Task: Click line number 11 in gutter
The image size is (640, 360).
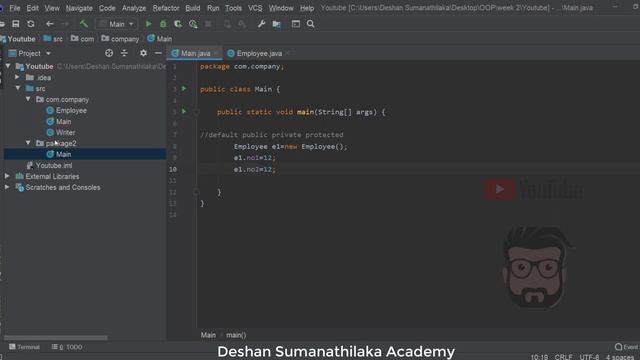Action: (x=173, y=180)
